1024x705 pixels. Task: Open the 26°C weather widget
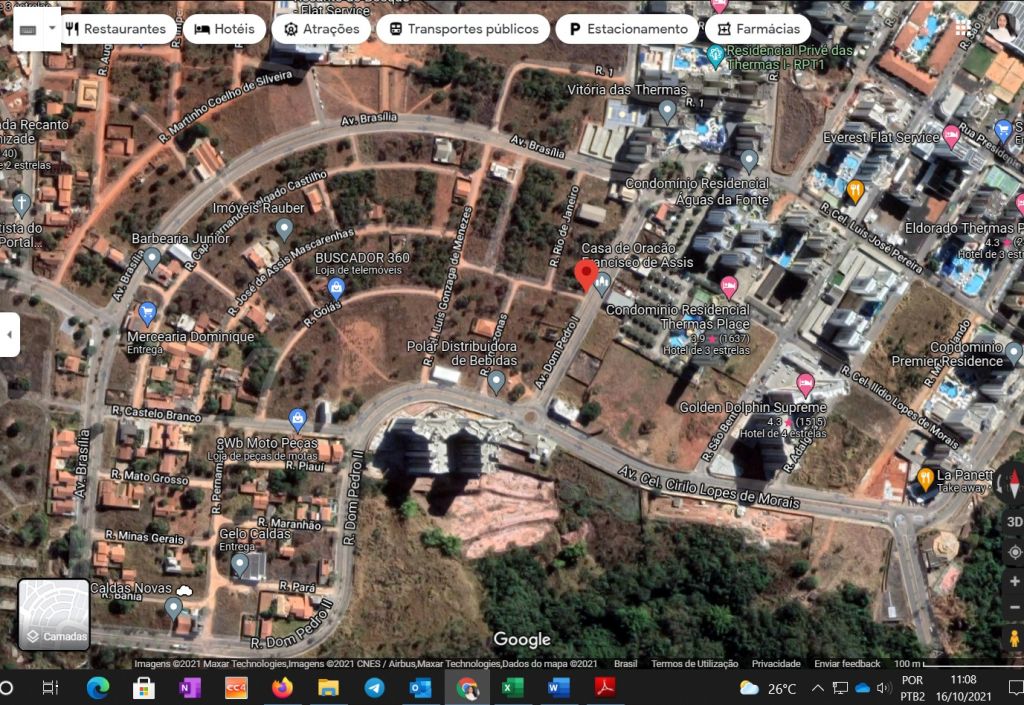click(x=768, y=688)
